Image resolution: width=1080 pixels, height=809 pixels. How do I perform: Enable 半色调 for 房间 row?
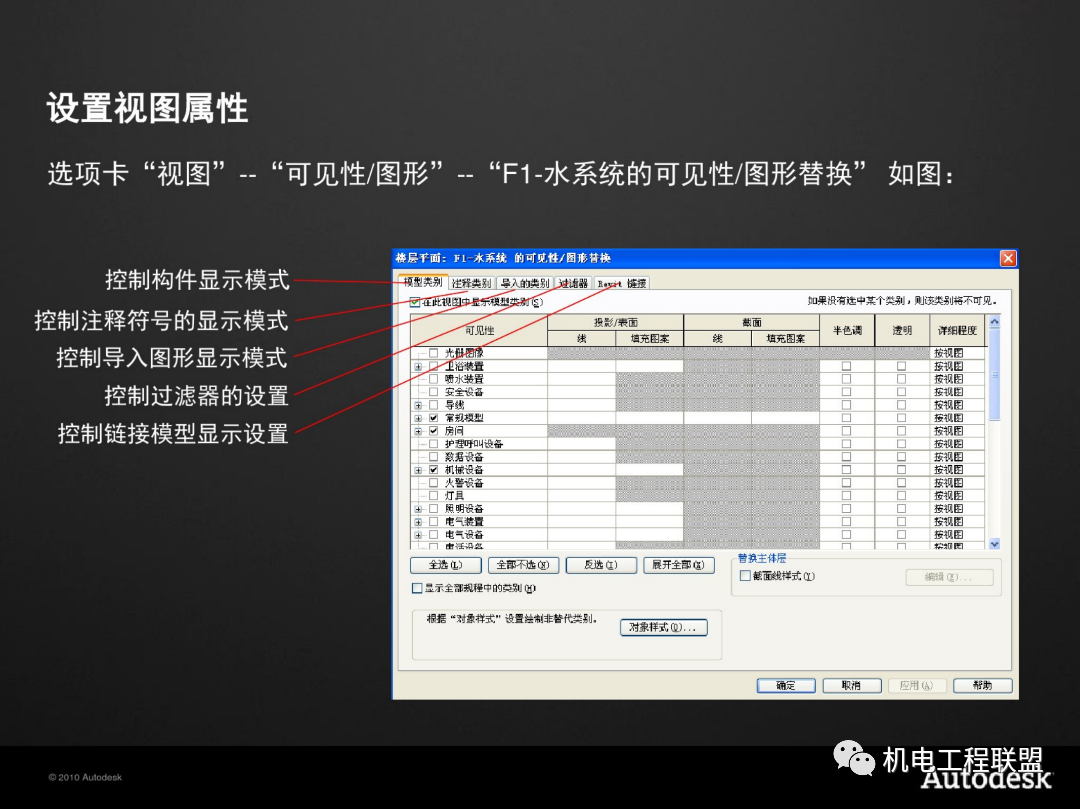point(847,431)
